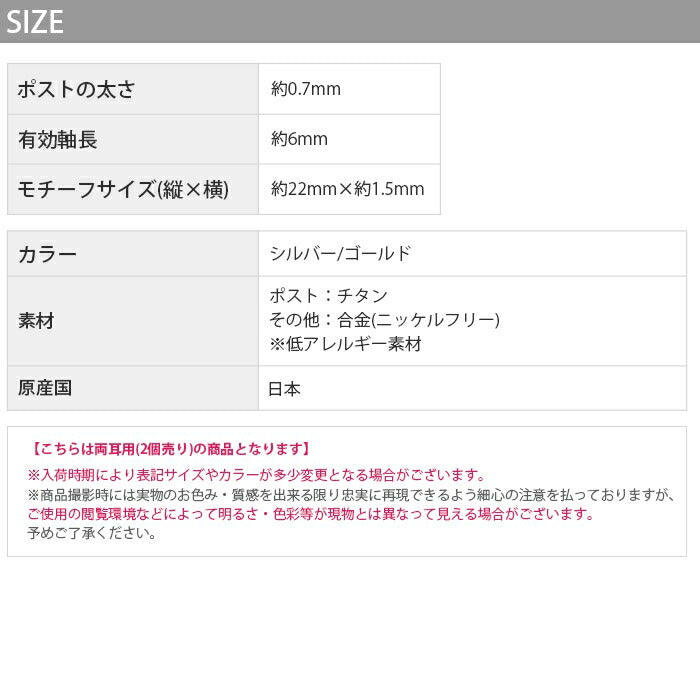Click the 素材 label cell
This screenshot has height=700, width=700.
[x=36, y=321]
